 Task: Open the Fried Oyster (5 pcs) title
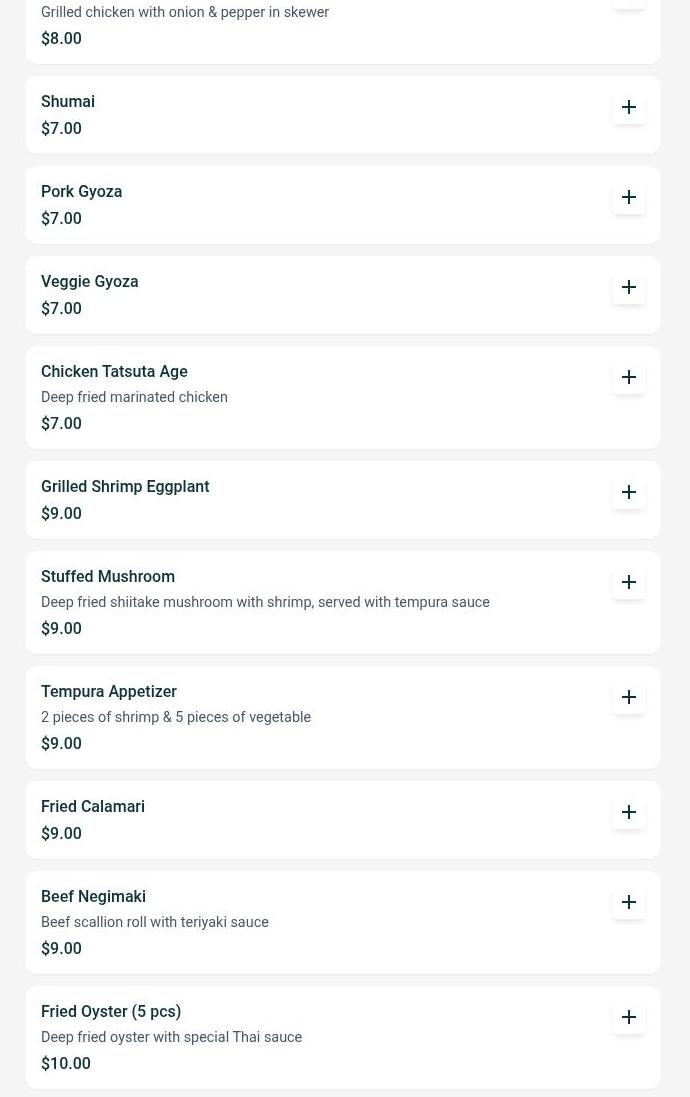point(110,1012)
